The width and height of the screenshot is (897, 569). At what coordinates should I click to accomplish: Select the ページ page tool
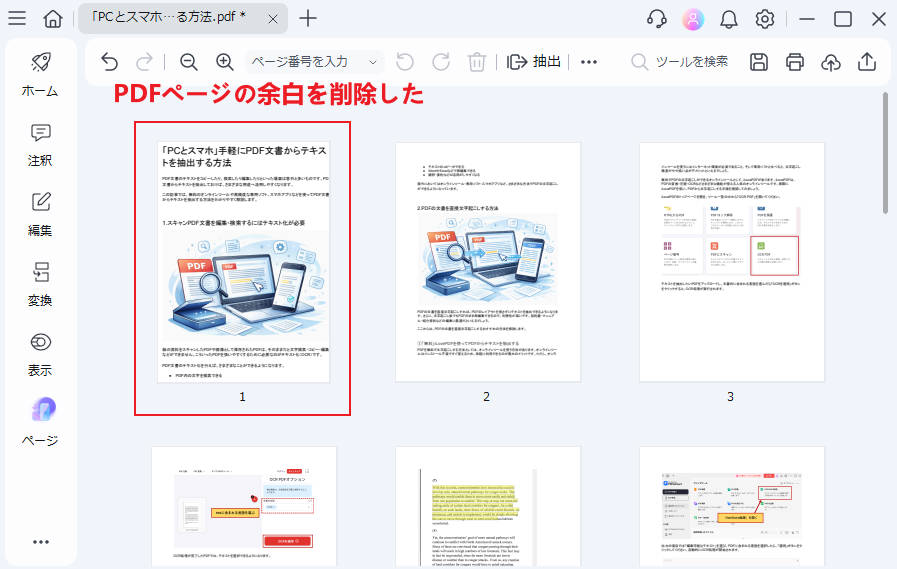[x=41, y=423]
